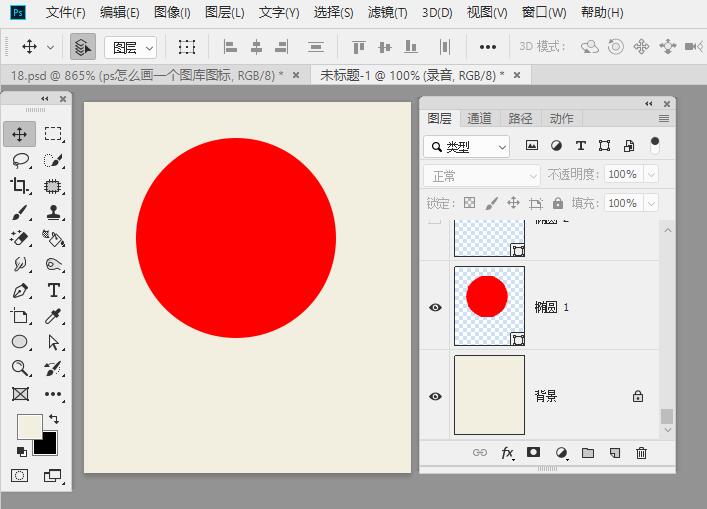707x509 pixels.
Task: Switch to the 通道 tab
Action: click(480, 118)
